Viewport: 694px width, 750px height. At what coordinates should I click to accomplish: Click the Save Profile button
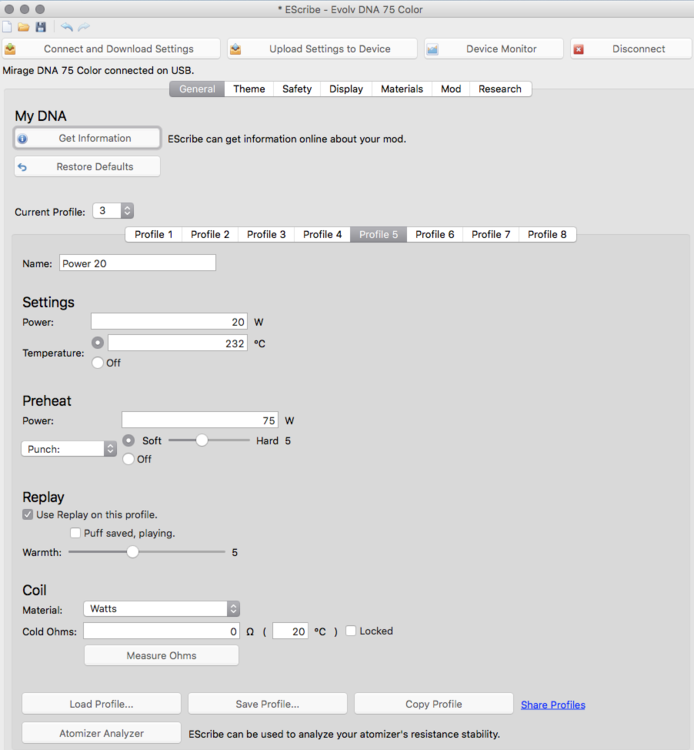click(x=267, y=704)
